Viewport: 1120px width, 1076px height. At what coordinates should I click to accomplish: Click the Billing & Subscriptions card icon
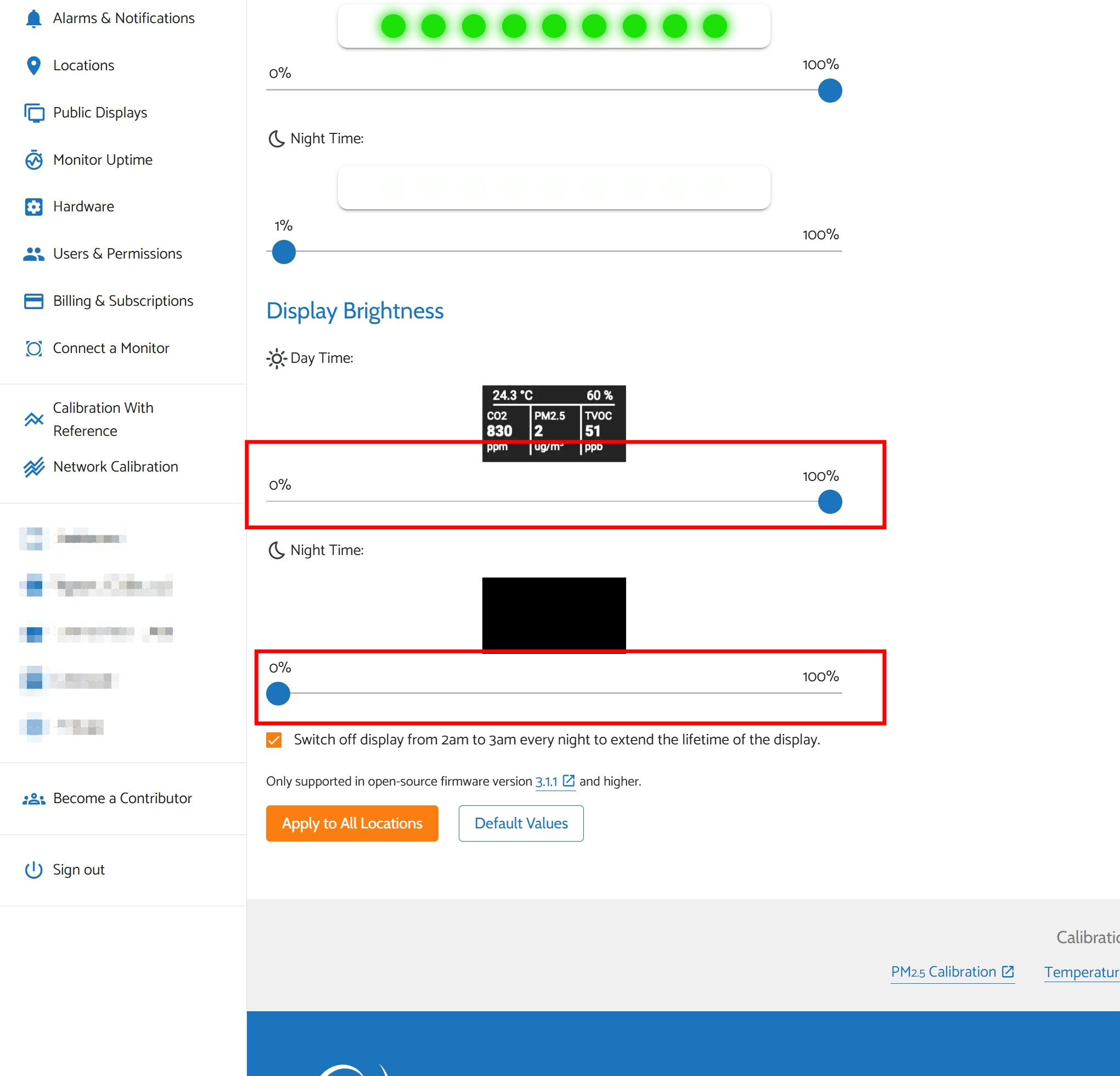pos(33,301)
